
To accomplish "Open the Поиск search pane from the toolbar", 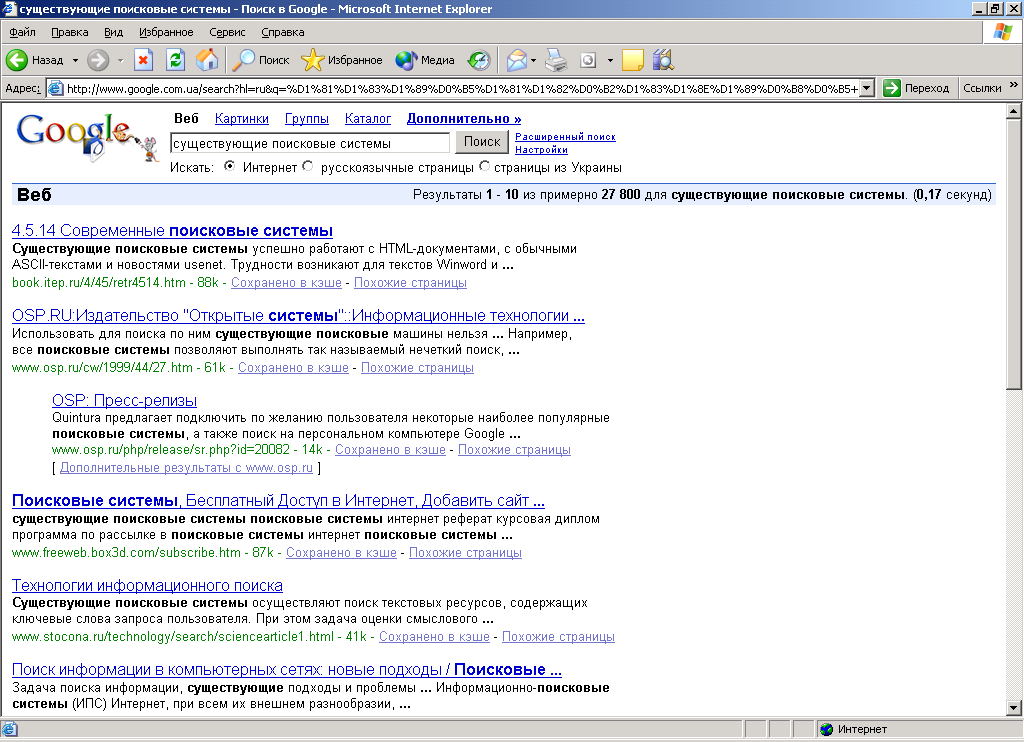I will (261, 60).
